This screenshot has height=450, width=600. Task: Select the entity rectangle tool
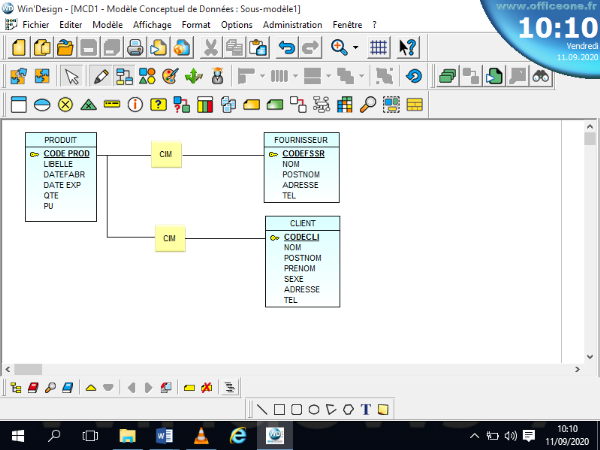[x=17, y=104]
